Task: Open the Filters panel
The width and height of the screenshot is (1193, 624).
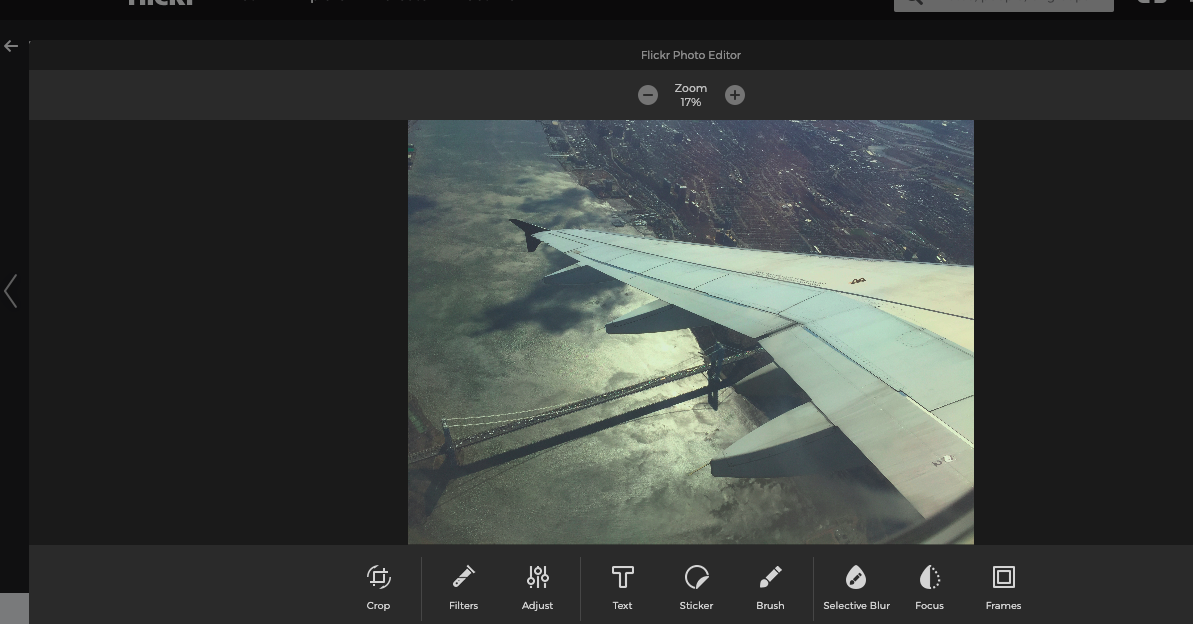Action: click(463, 587)
